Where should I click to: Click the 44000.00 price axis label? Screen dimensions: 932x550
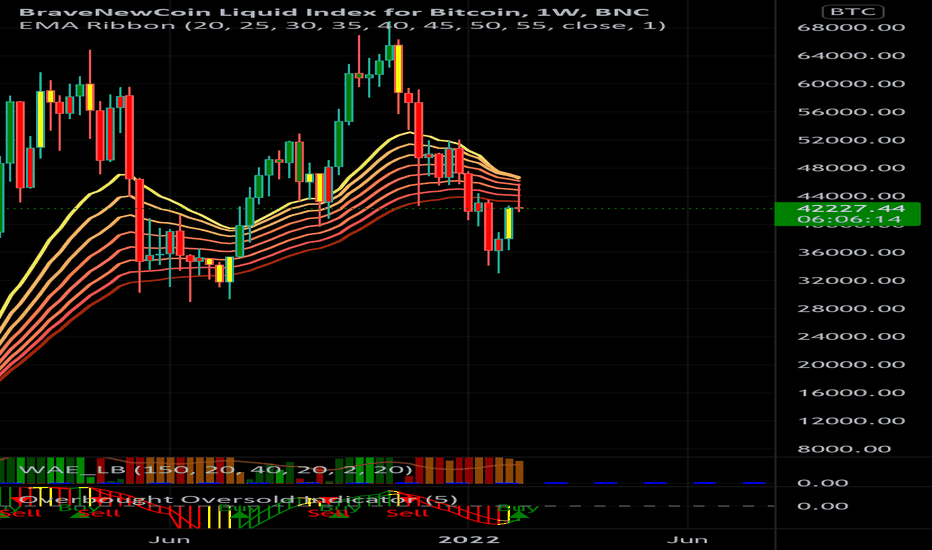pyautogui.click(x=851, y=196)
